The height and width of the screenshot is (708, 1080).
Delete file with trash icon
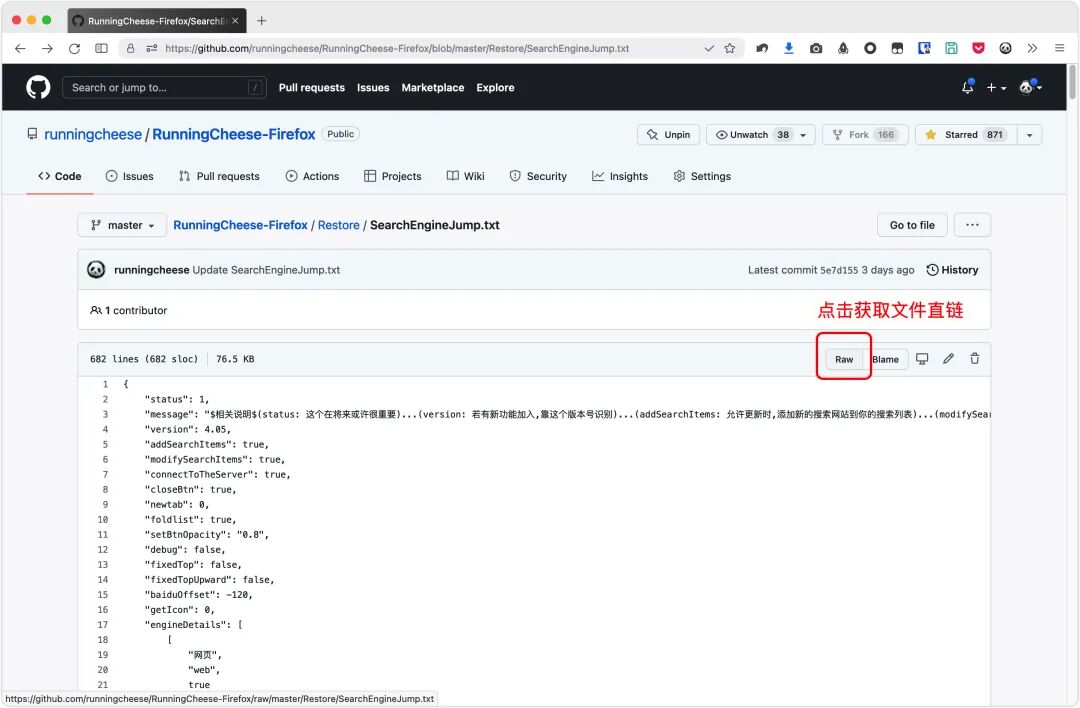pyautogui.click(x=975, y=359)
